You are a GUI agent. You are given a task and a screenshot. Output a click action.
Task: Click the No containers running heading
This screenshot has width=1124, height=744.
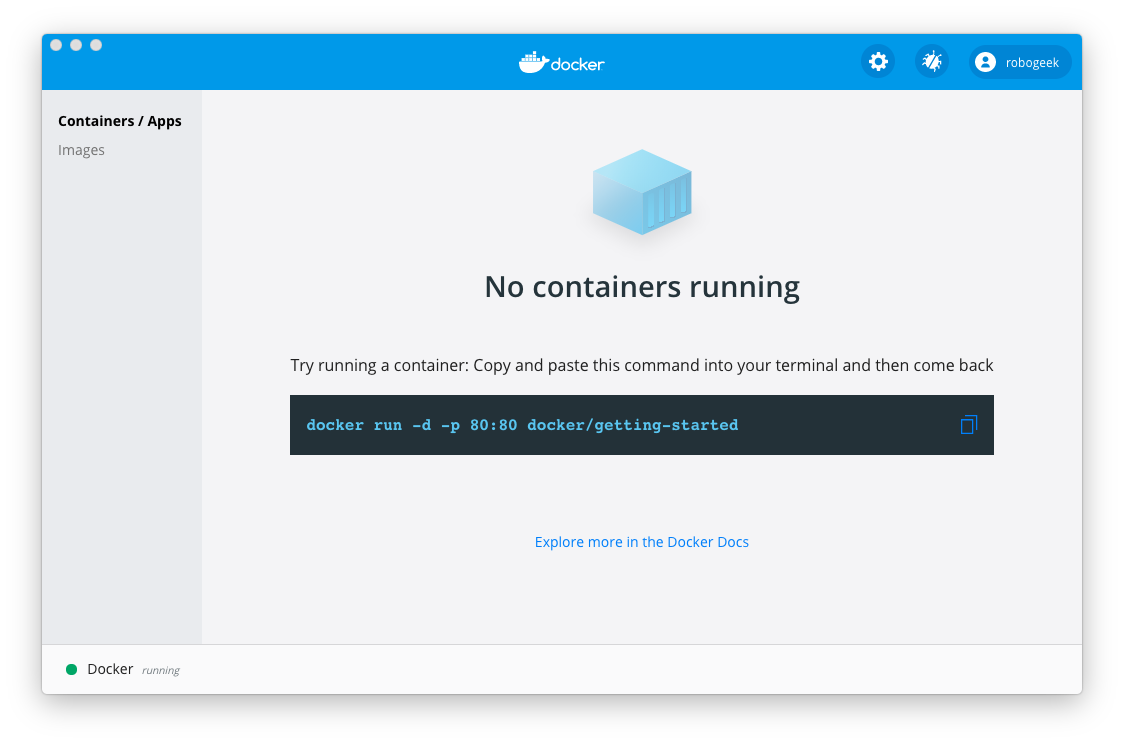pos(642,287)
